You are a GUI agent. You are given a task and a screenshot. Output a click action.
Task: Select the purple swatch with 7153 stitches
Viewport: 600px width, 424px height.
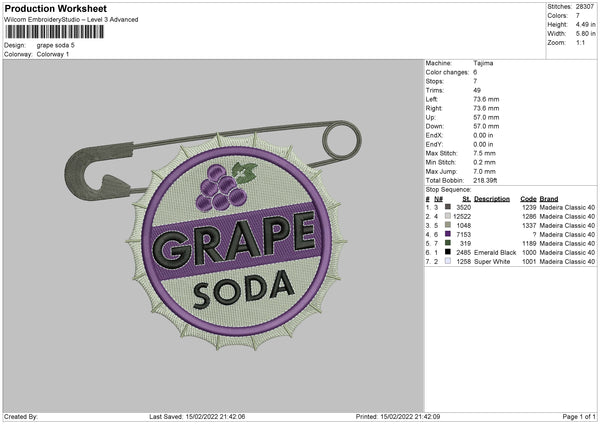pyautogui.click(x=448, y=234)
